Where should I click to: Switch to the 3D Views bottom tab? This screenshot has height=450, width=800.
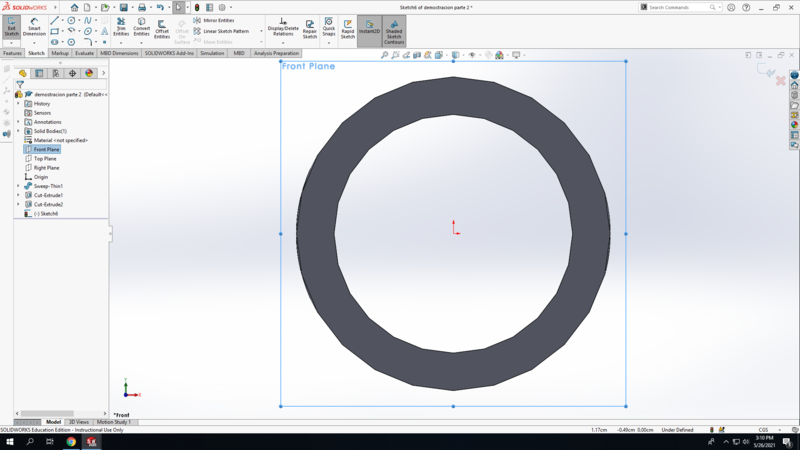click(79, 422)
